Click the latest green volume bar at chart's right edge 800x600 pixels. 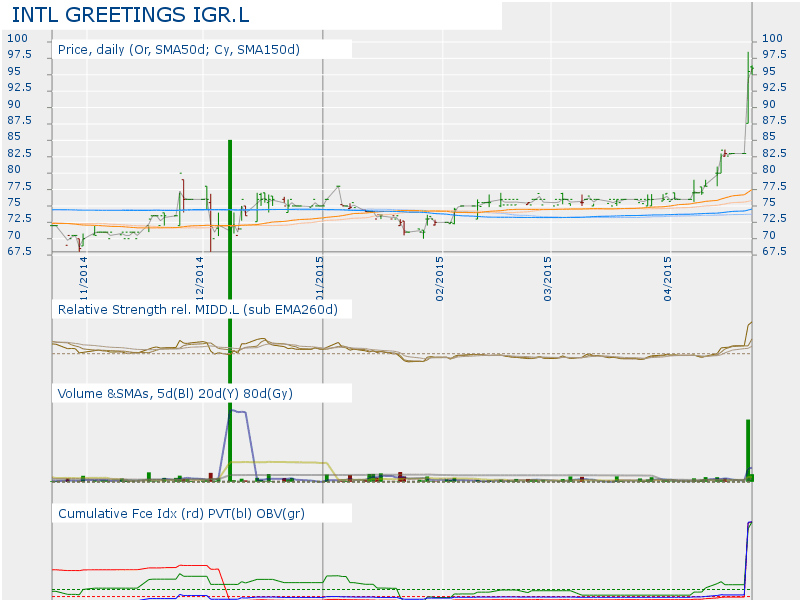coord(748,450)
